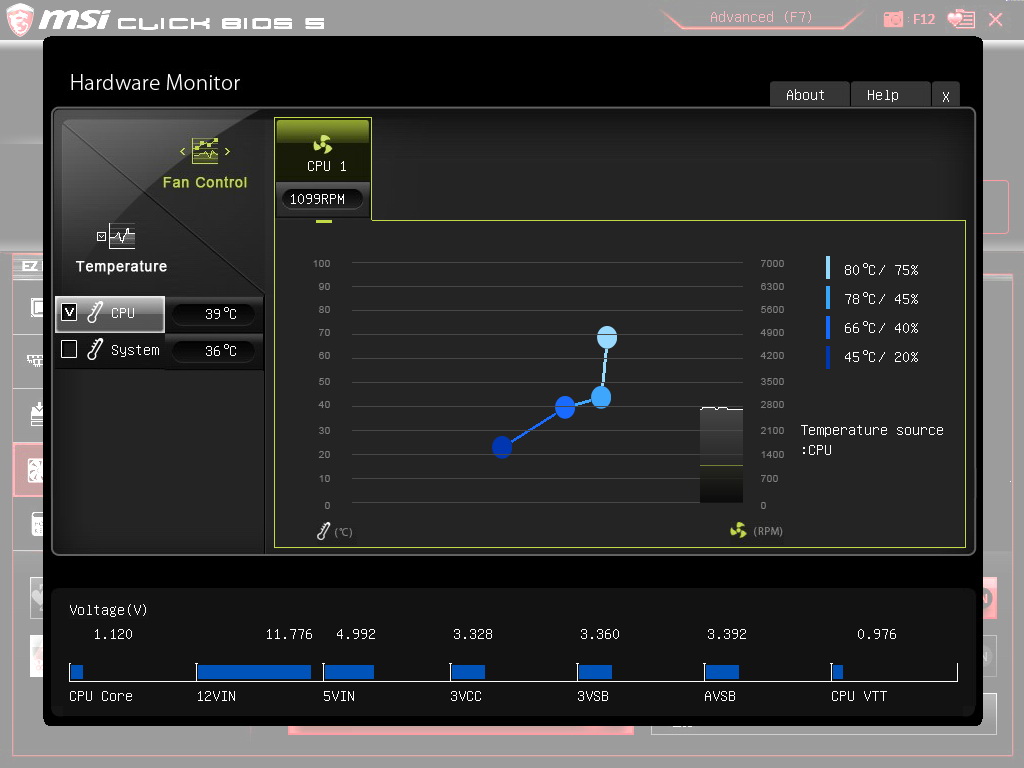Viewport: 1024px width, 768px height.
Task: Click the 5VIN voltage bar
Action: click(349, 671)
